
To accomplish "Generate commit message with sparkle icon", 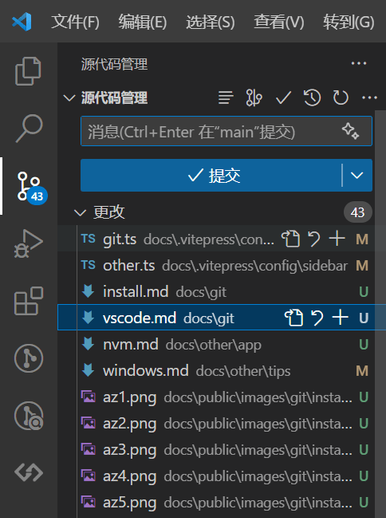I will [x=350, y=131].
